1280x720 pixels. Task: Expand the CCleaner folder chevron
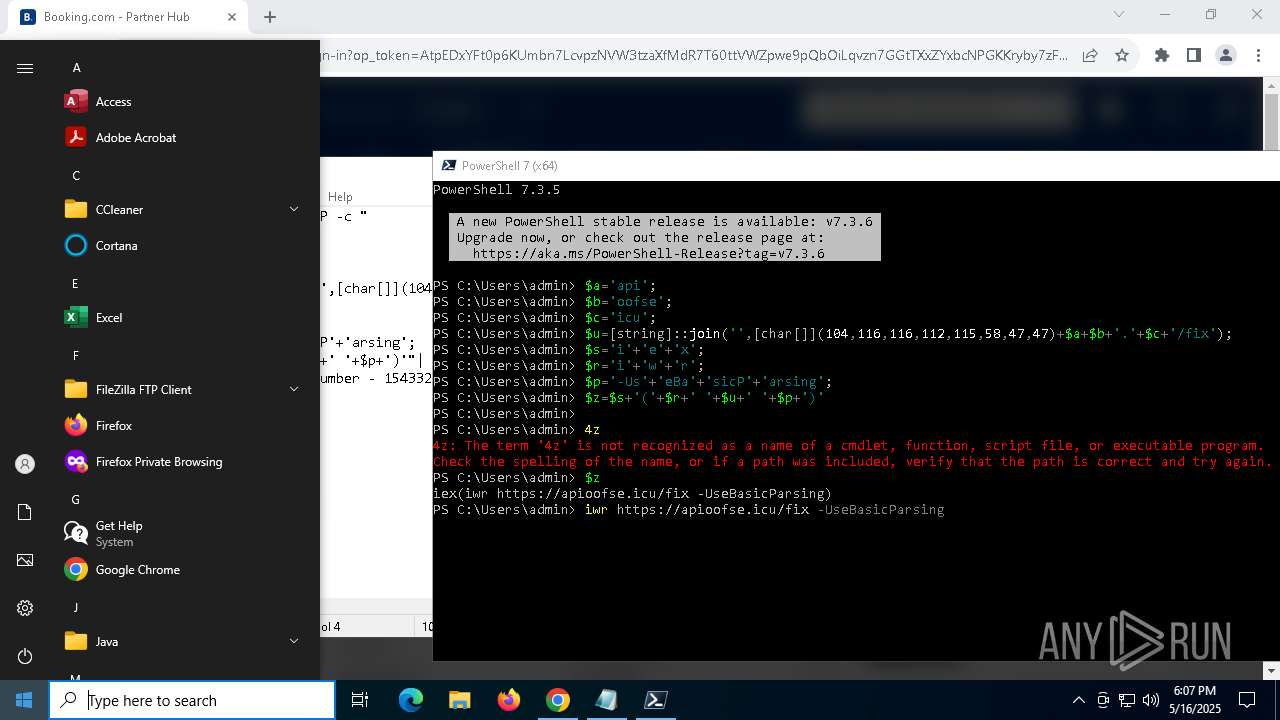click(294, 210)
